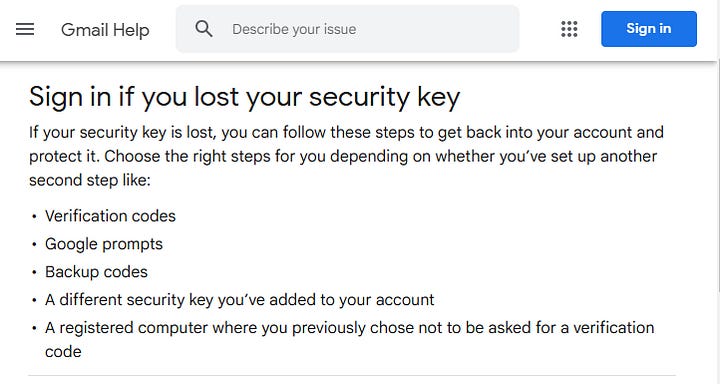Click the blue Sign in button

tap(648, 29)
